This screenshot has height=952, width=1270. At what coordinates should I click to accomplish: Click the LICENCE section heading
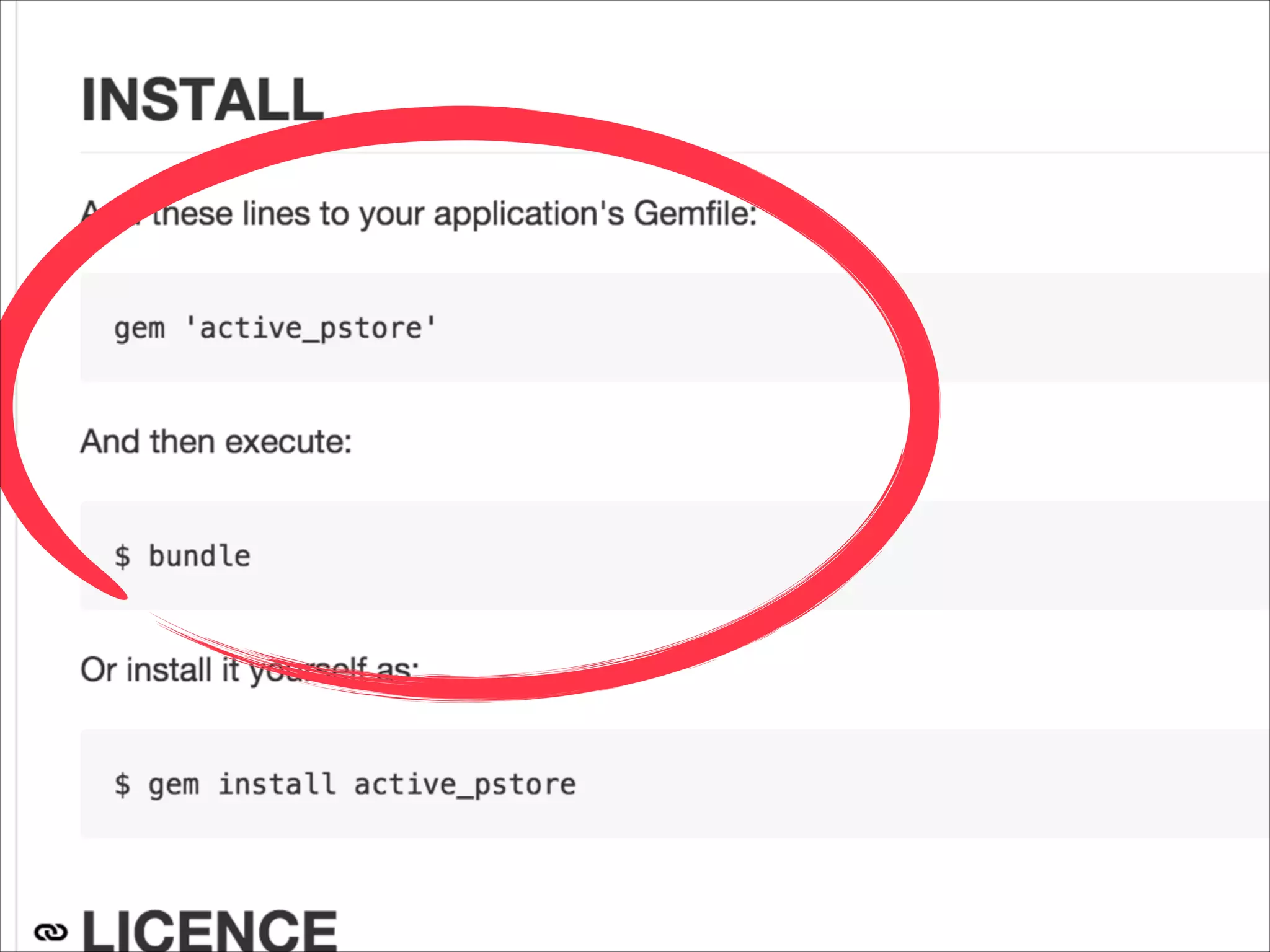pos(210,932)
